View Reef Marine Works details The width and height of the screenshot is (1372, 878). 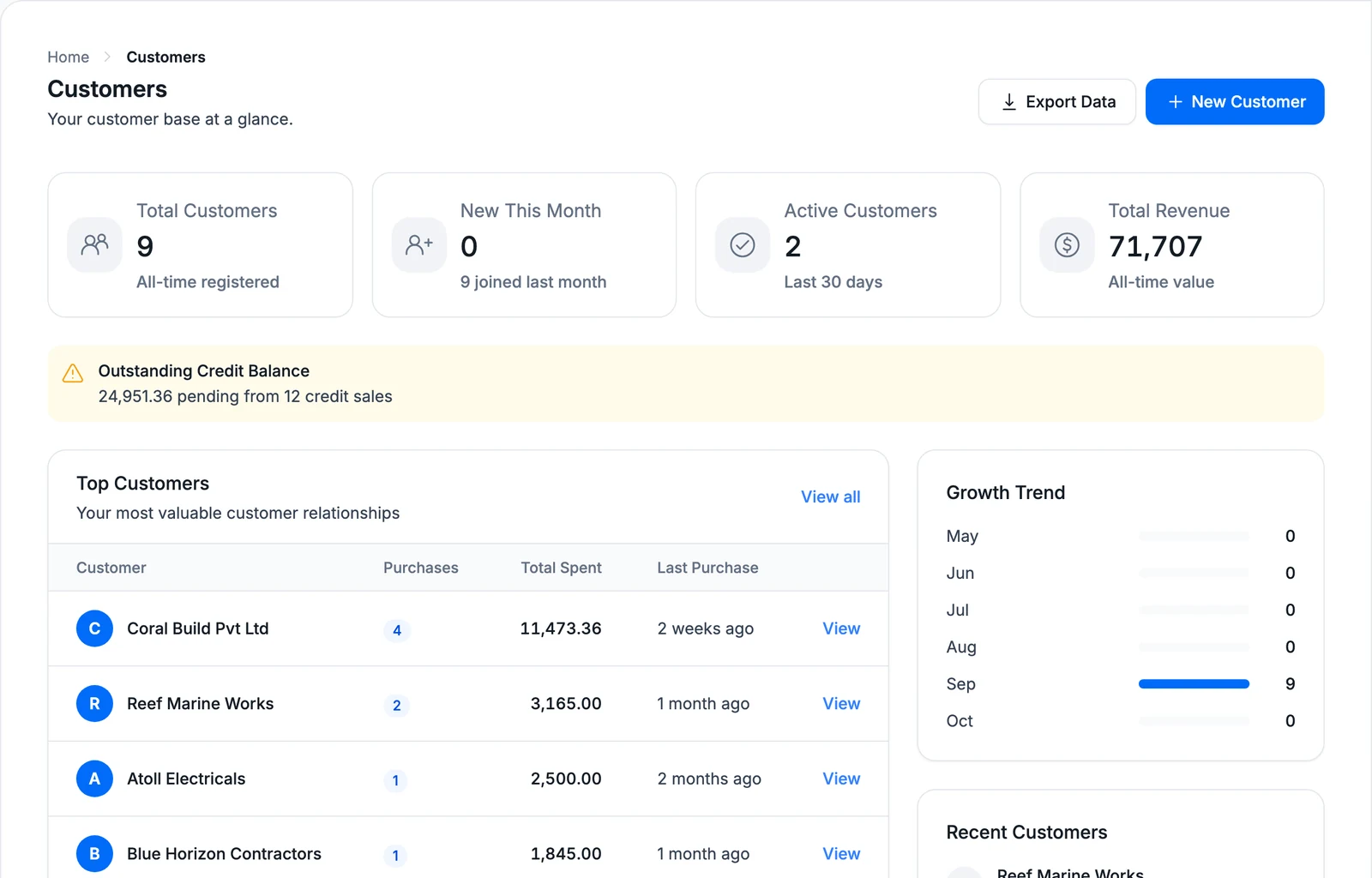[x=841, y=704]
